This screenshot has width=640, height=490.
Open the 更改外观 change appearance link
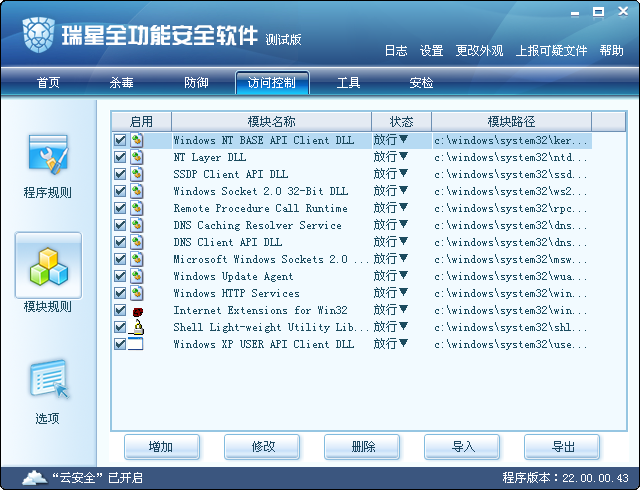[479, 51]
